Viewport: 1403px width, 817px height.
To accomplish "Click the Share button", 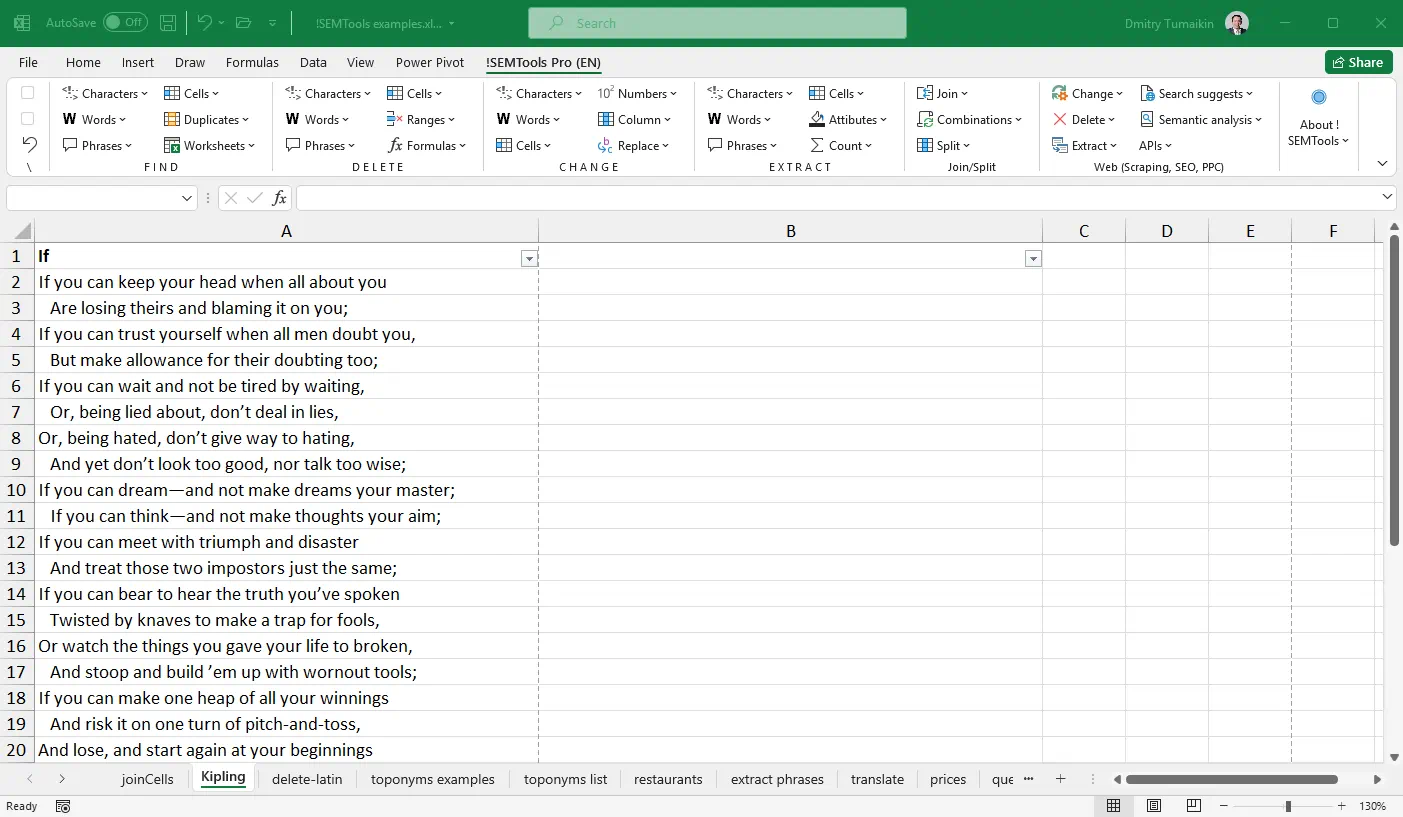I will point(1358,62).
